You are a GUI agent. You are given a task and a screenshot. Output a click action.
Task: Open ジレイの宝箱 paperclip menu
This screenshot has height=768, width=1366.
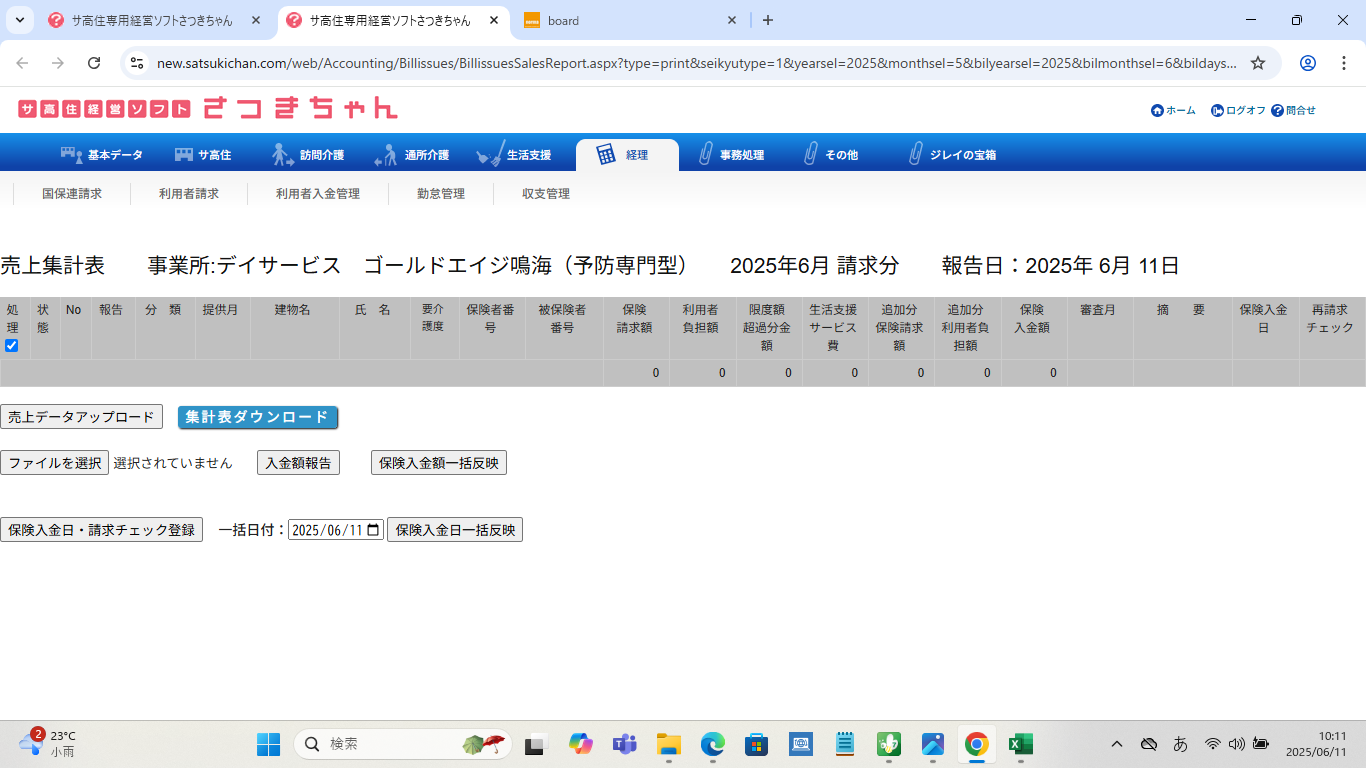point(914,155)
